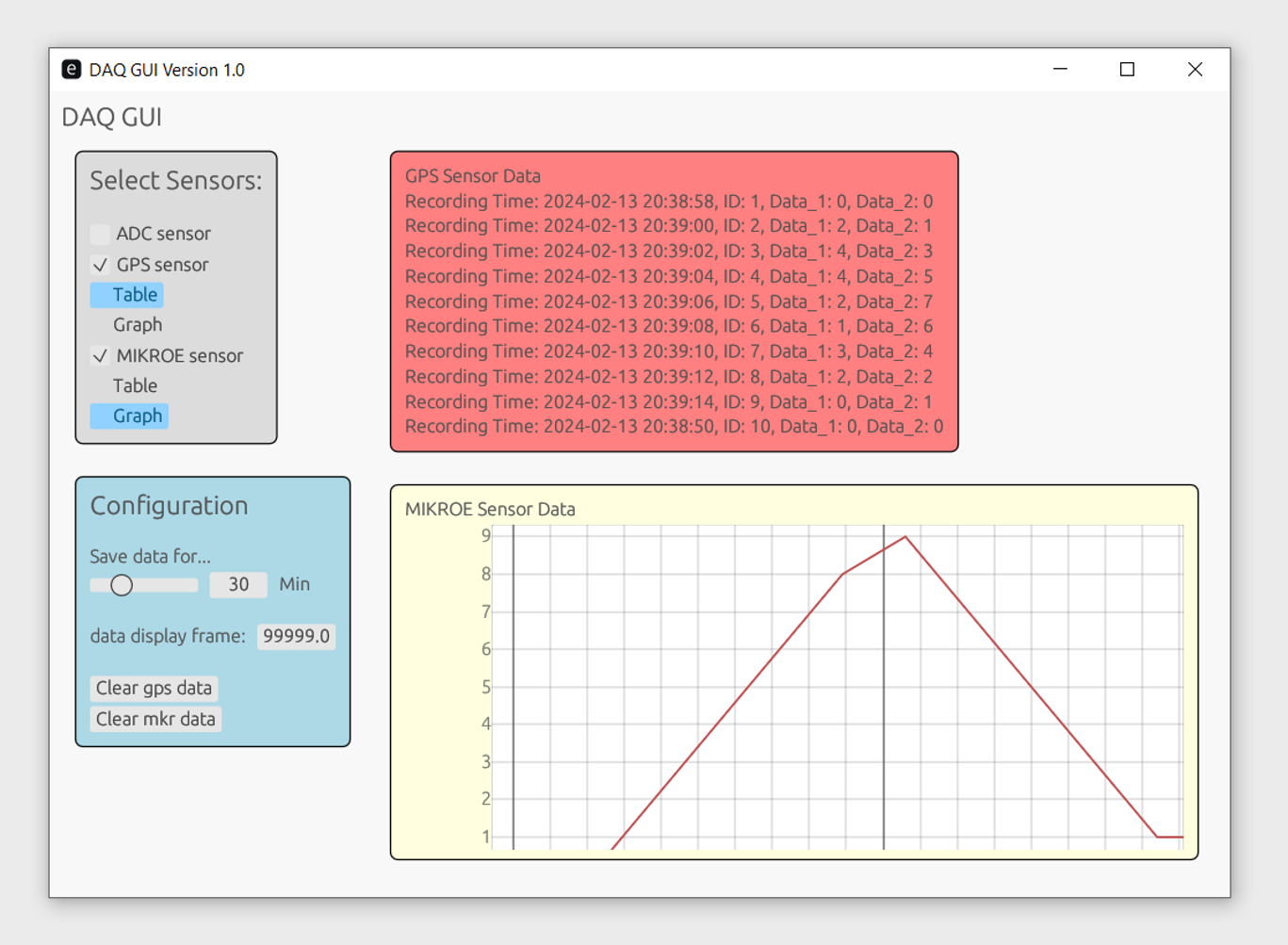Click the 30 minutes input field
1288x945 pixels.
pos(238,584)
